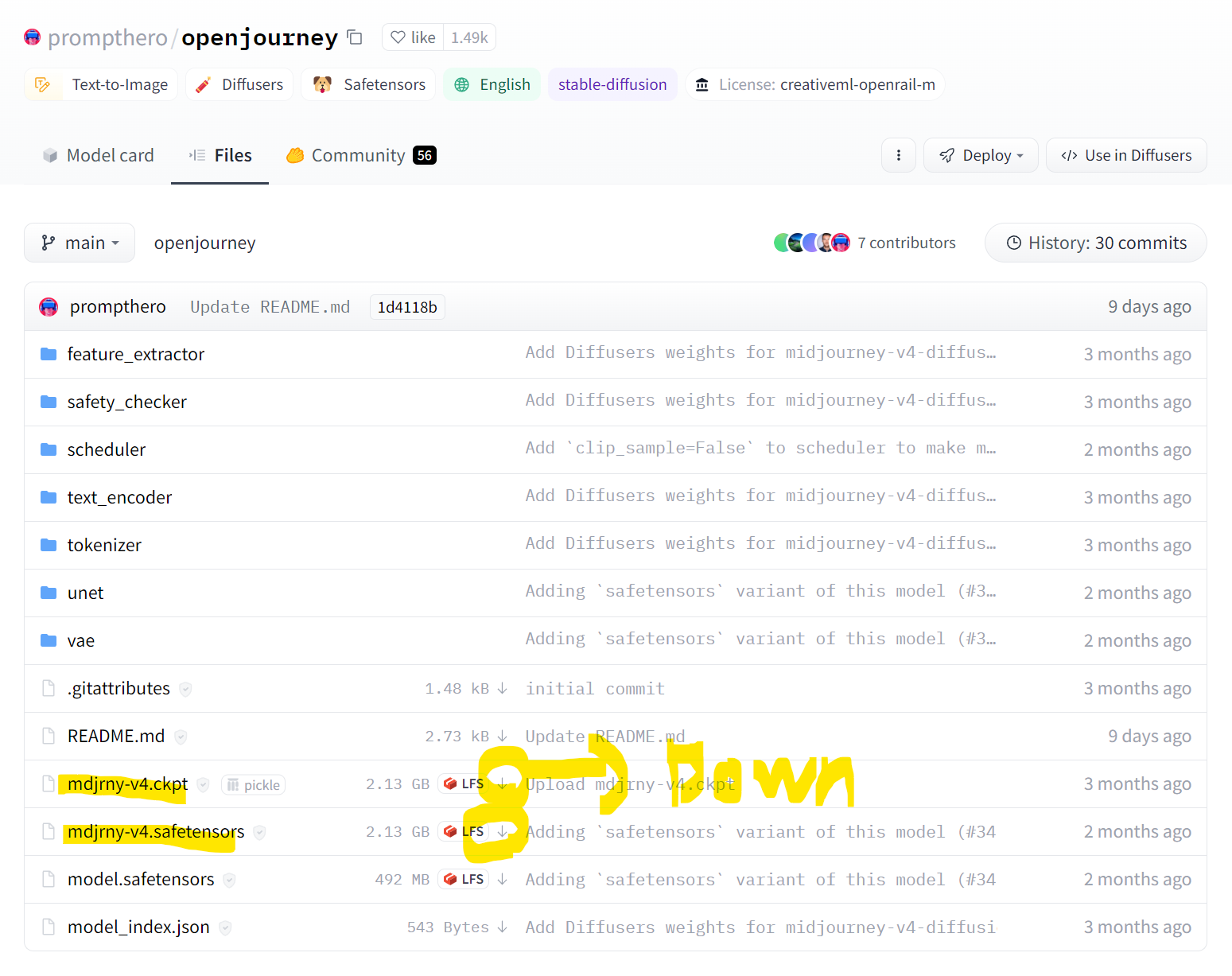
Task: Open commit hash 1d4118b
Action: tap(407, 307)
